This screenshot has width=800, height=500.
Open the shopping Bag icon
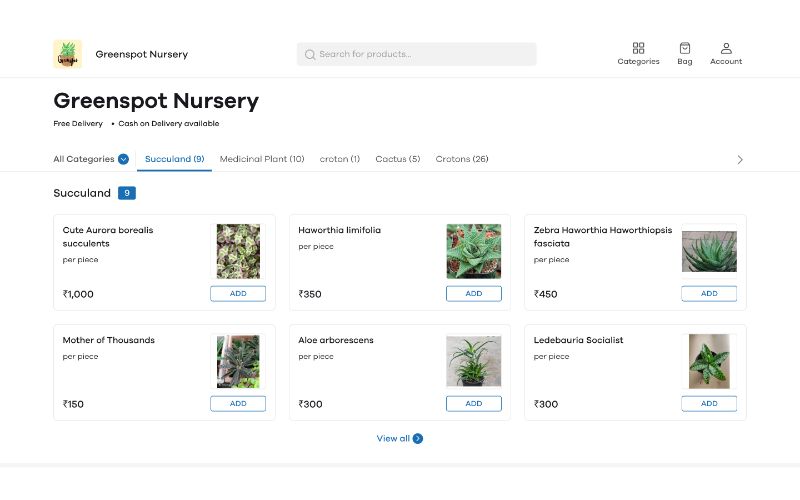coord(685,48)
